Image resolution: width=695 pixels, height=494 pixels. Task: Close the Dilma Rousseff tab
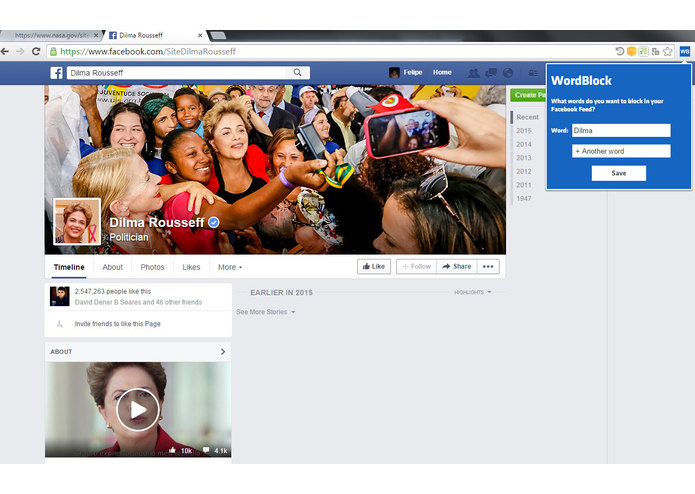click(200, 35)
